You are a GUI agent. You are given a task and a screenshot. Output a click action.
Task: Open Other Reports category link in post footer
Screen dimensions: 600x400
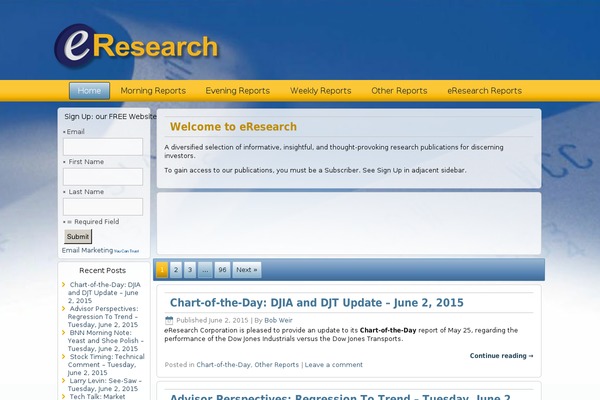(x=277, y=365)
